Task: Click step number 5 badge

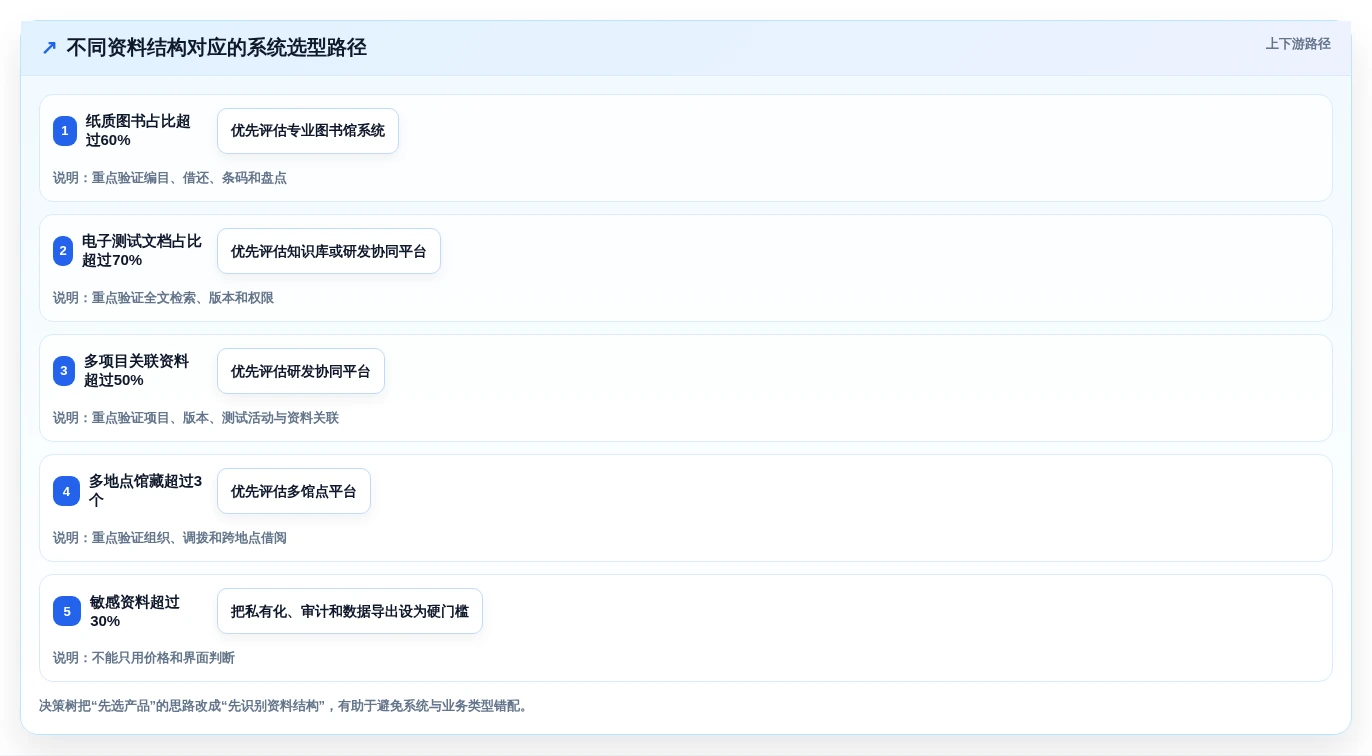Action: point(67,611)
